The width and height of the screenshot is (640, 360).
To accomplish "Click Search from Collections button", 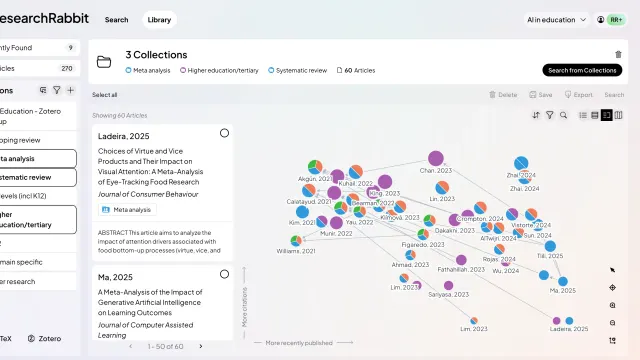I will (x=582, y=70).
